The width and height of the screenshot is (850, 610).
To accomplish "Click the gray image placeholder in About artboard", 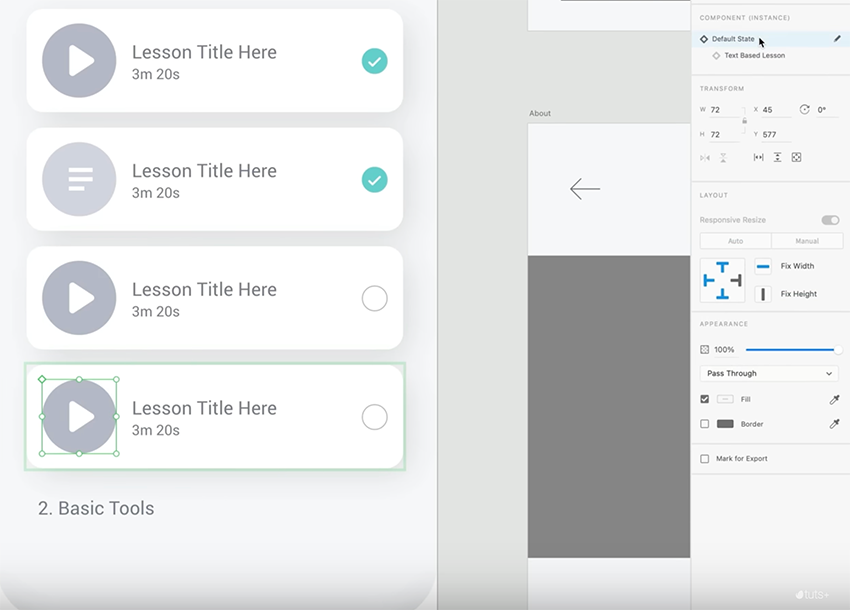I will (x=609, y=407).
